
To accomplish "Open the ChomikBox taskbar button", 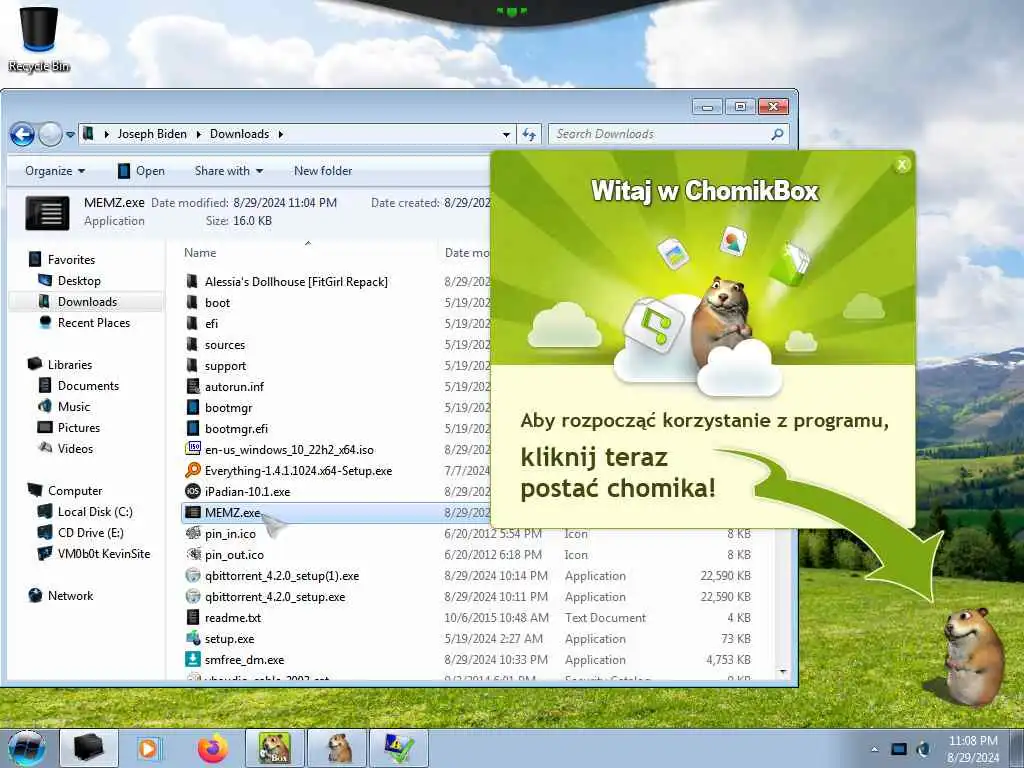I will tap(274, 748).
